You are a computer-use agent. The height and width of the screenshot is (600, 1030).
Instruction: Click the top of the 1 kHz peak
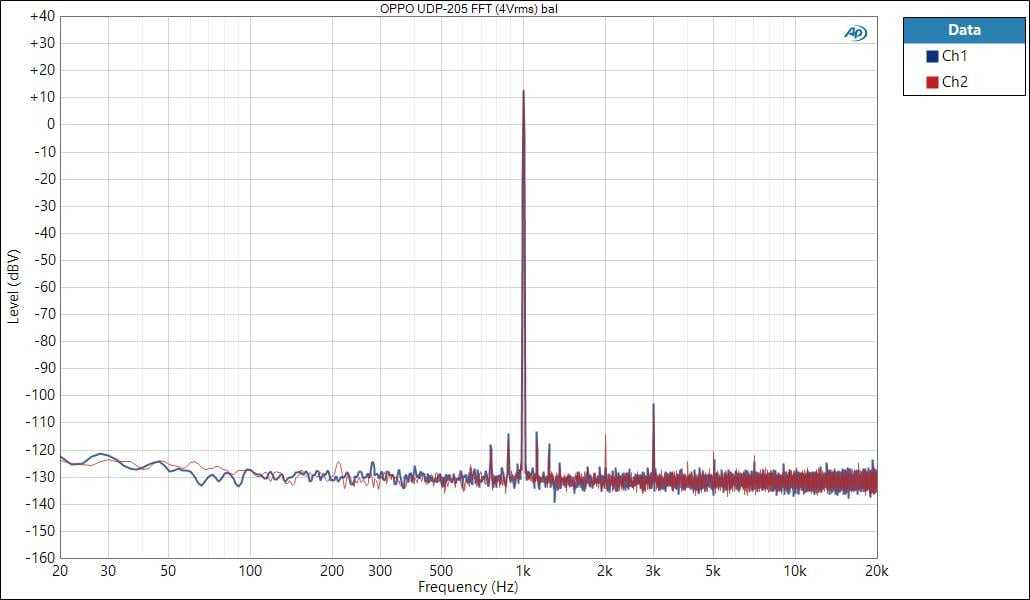tap(523, 91)
